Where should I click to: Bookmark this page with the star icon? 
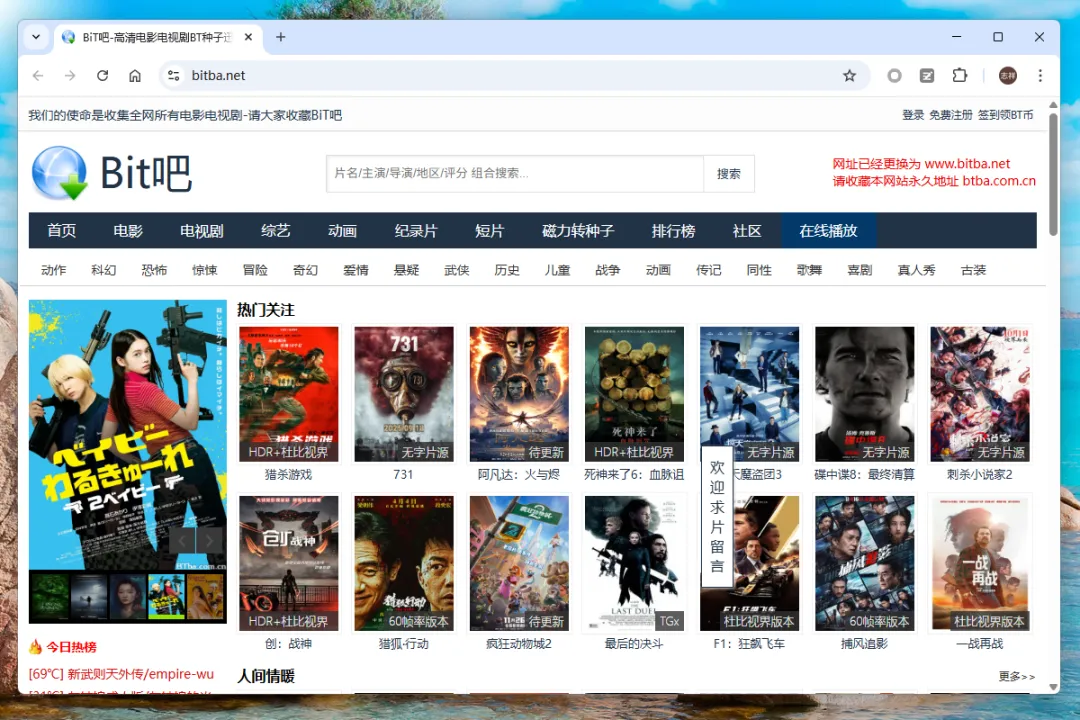[849, 76]
